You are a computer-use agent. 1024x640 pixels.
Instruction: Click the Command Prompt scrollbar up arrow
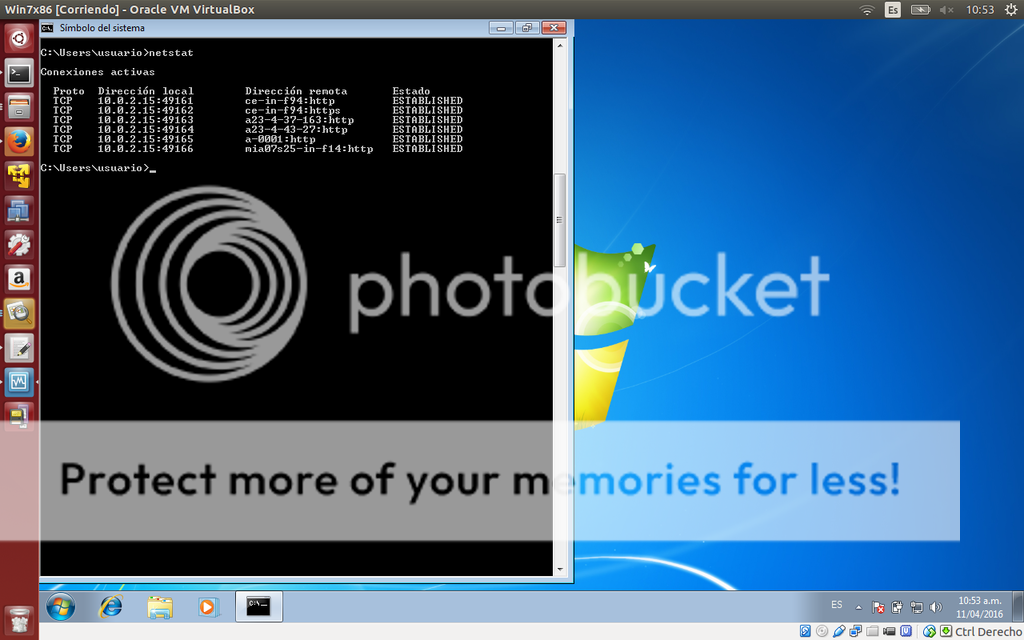[560, 46]
